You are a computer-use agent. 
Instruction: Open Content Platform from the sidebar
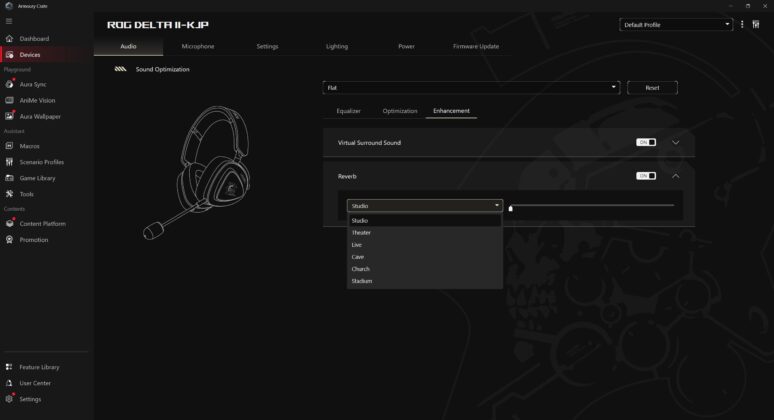(42, 224)
